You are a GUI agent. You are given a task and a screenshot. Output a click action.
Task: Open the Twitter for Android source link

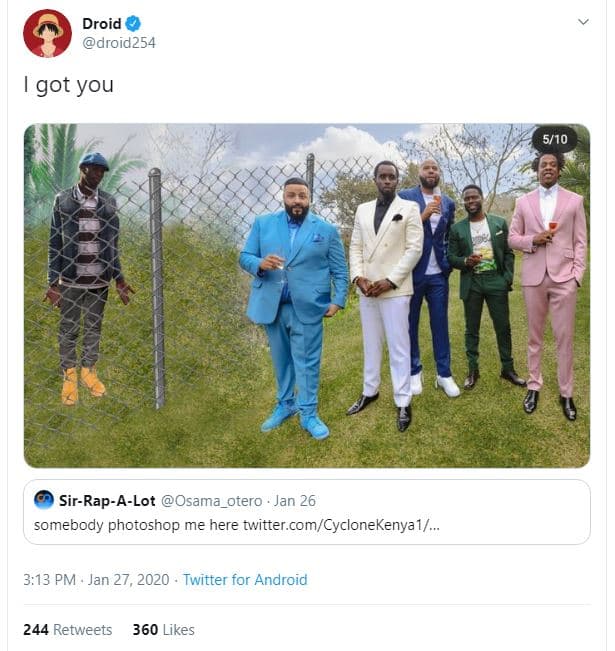245,580
